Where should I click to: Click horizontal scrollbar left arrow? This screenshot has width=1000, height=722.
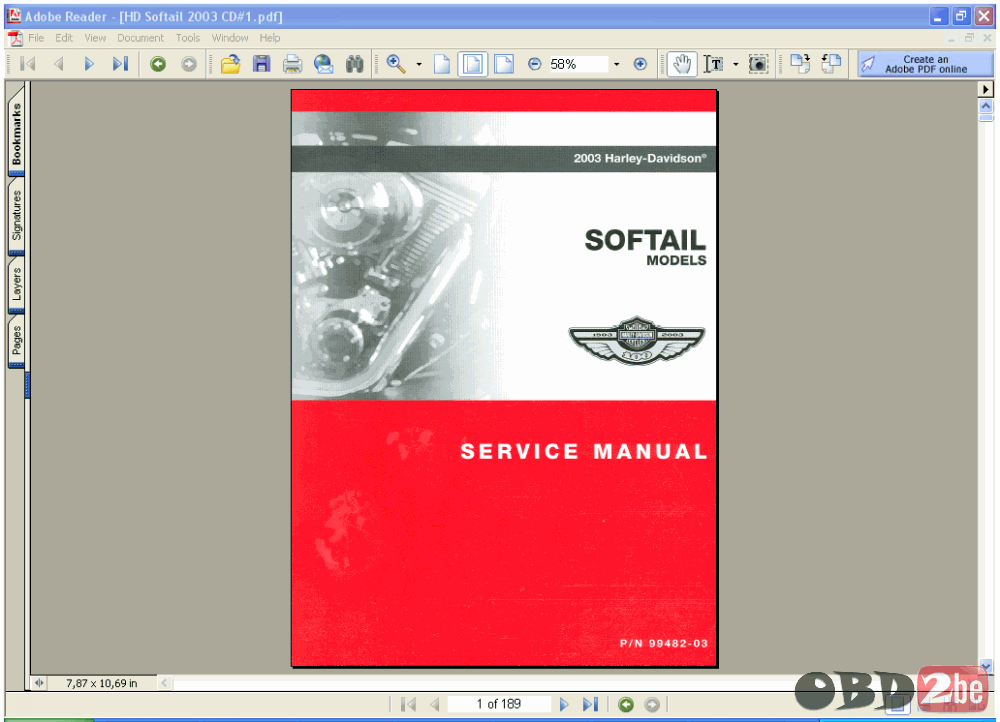(164, 683)
